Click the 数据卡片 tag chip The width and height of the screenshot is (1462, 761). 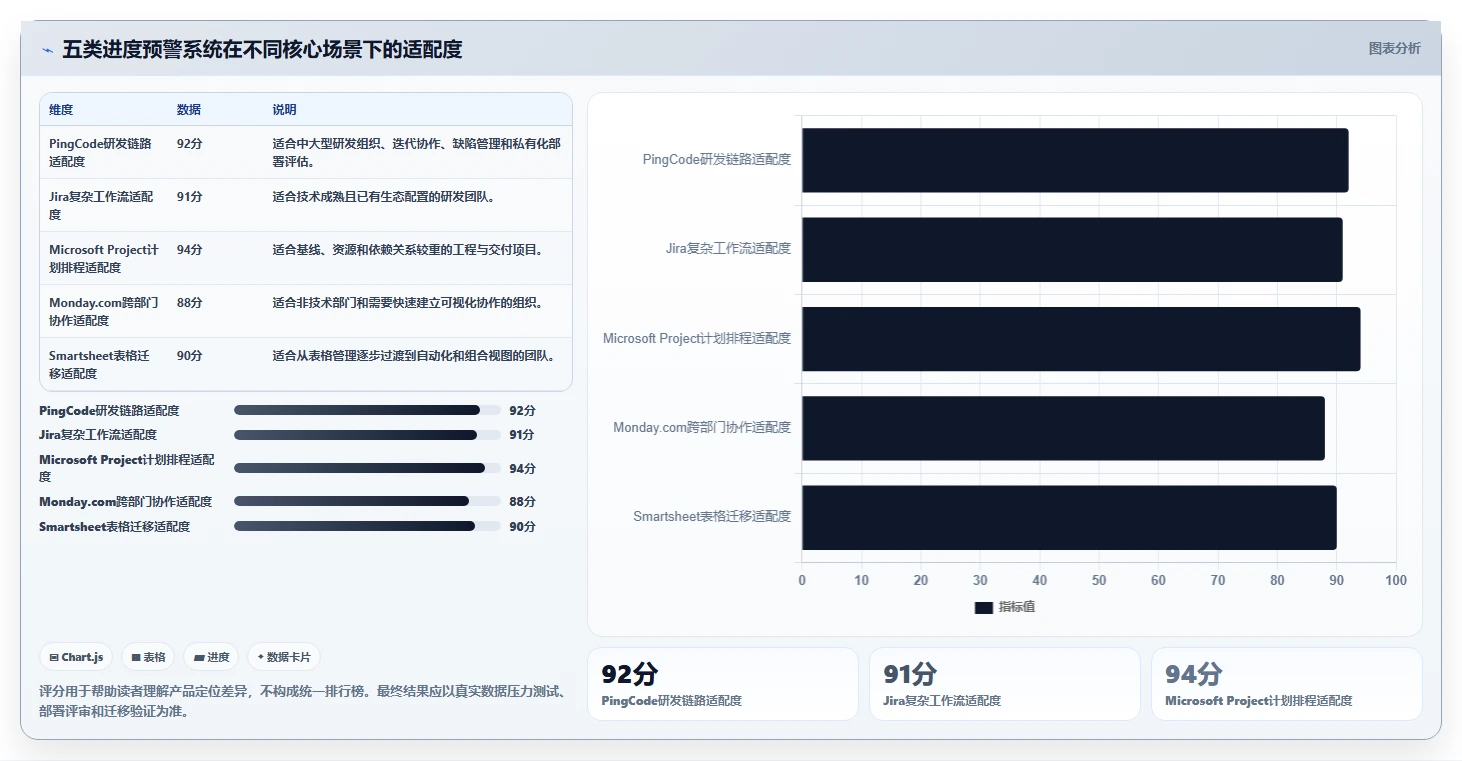(284, 657)
